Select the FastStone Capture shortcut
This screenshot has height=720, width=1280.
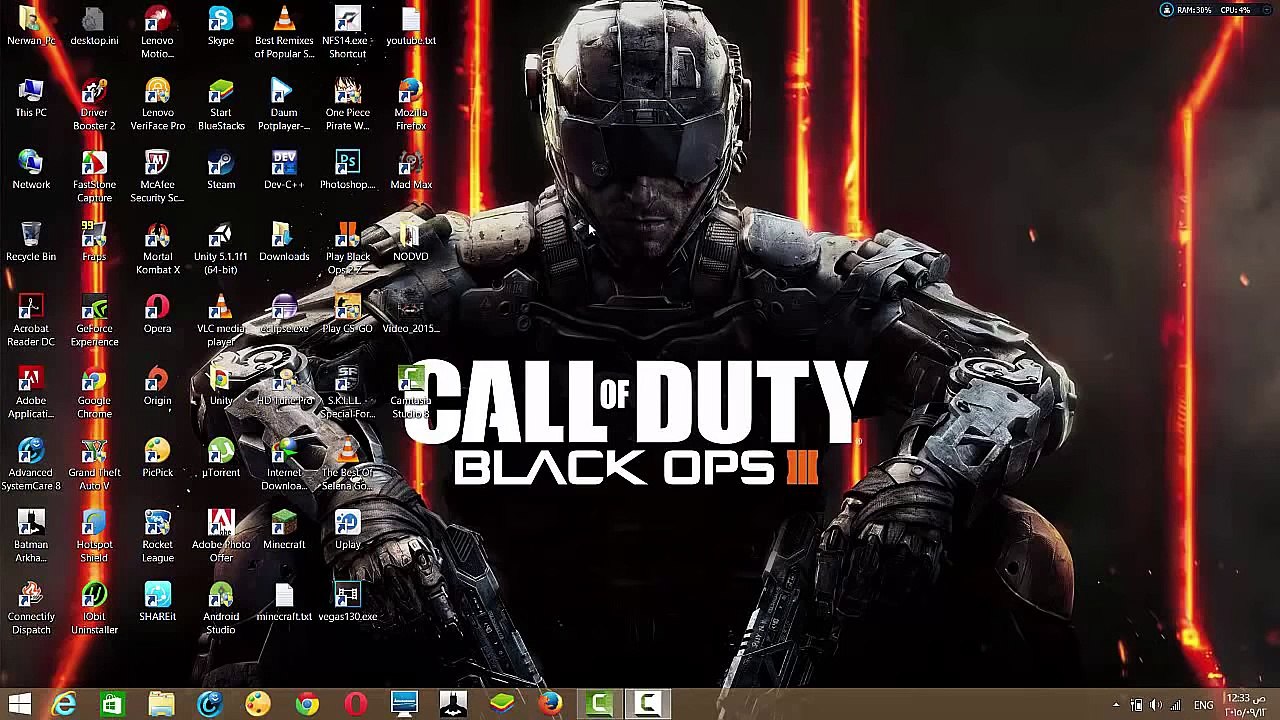94,177
